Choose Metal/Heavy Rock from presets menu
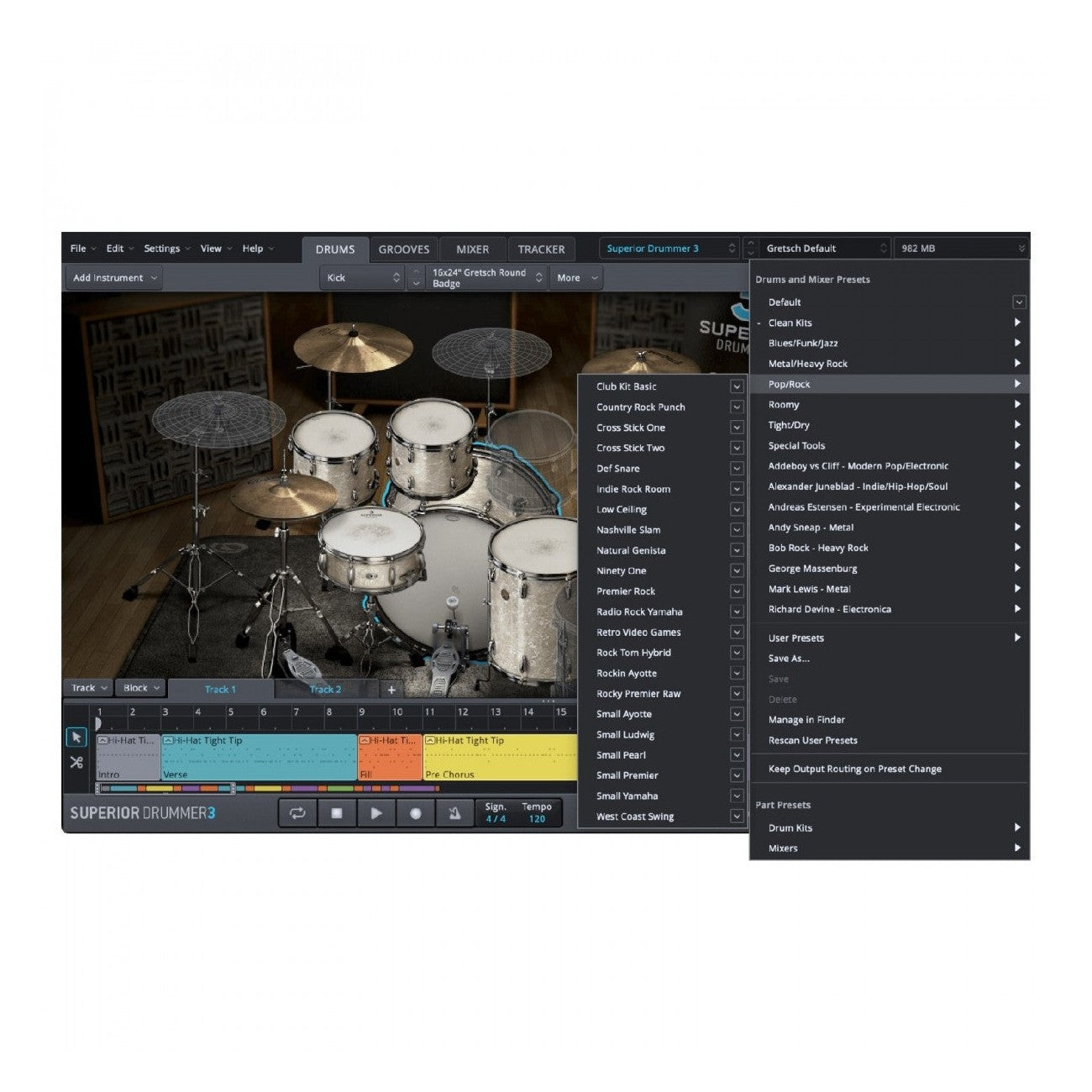 807,364
